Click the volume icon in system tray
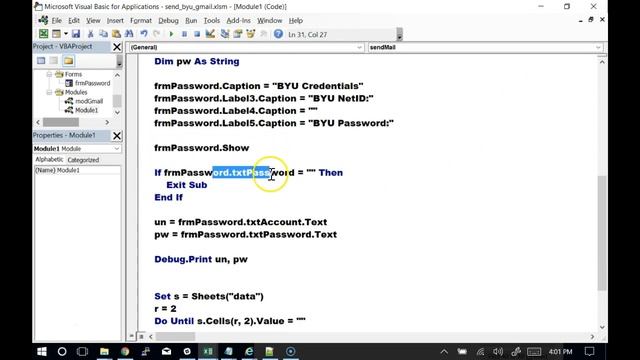640x360 pixels. (498, 351)
